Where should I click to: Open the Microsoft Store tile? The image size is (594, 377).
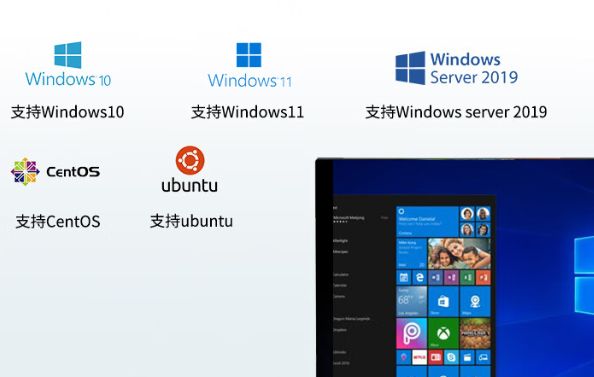pyautogui.click(x=443, y=301)
